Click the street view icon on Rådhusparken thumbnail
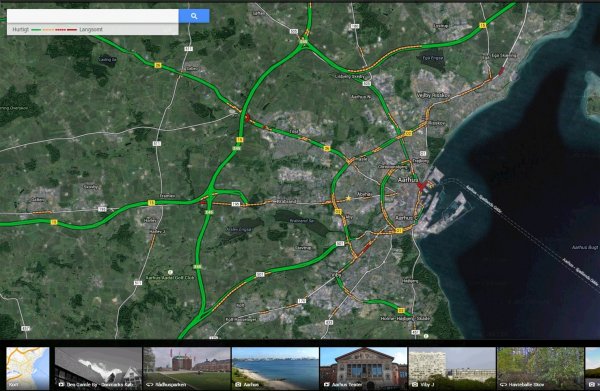600x391 pixels. (x=150, y=384)
